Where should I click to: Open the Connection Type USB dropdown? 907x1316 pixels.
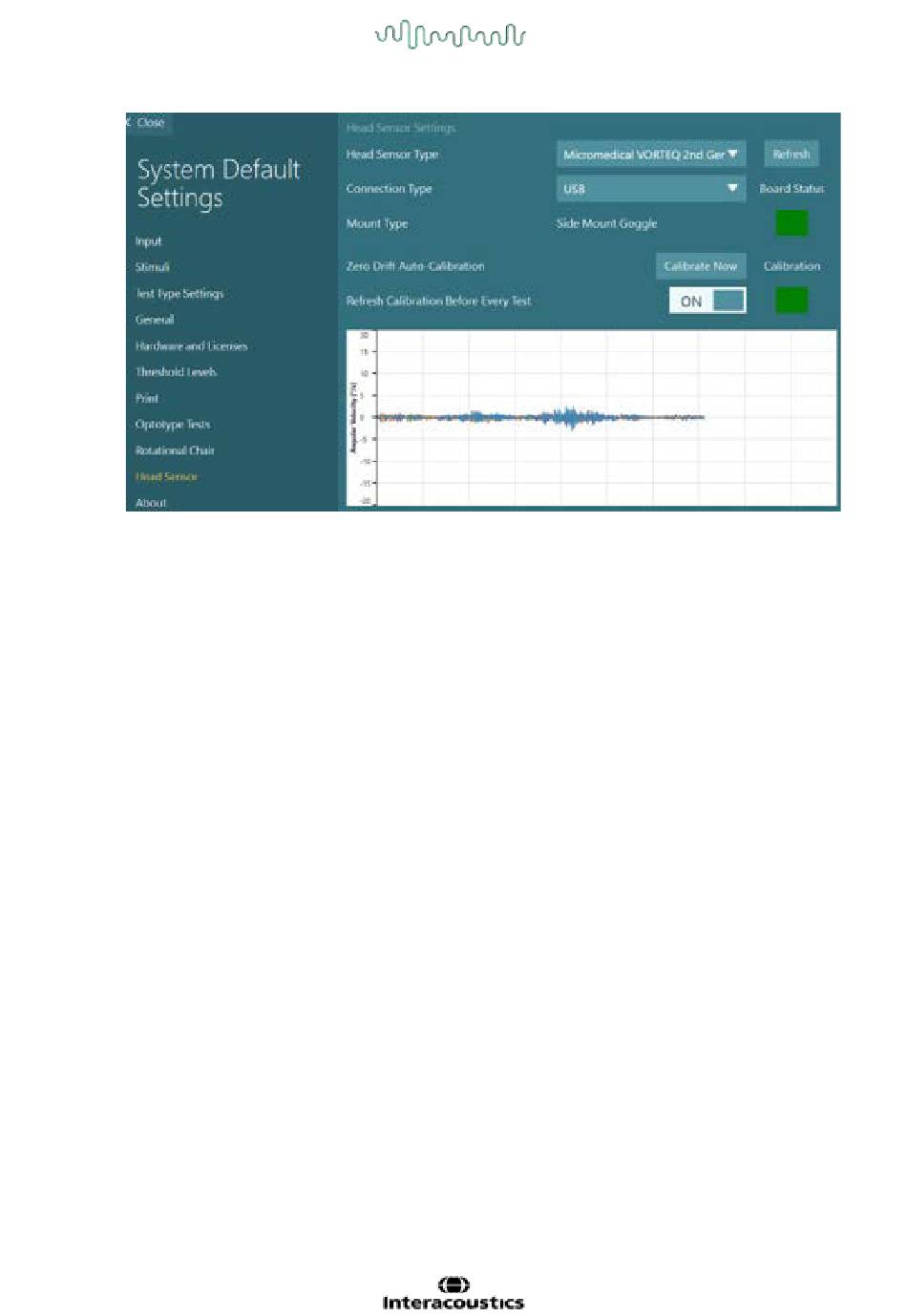tap(650, 189)
